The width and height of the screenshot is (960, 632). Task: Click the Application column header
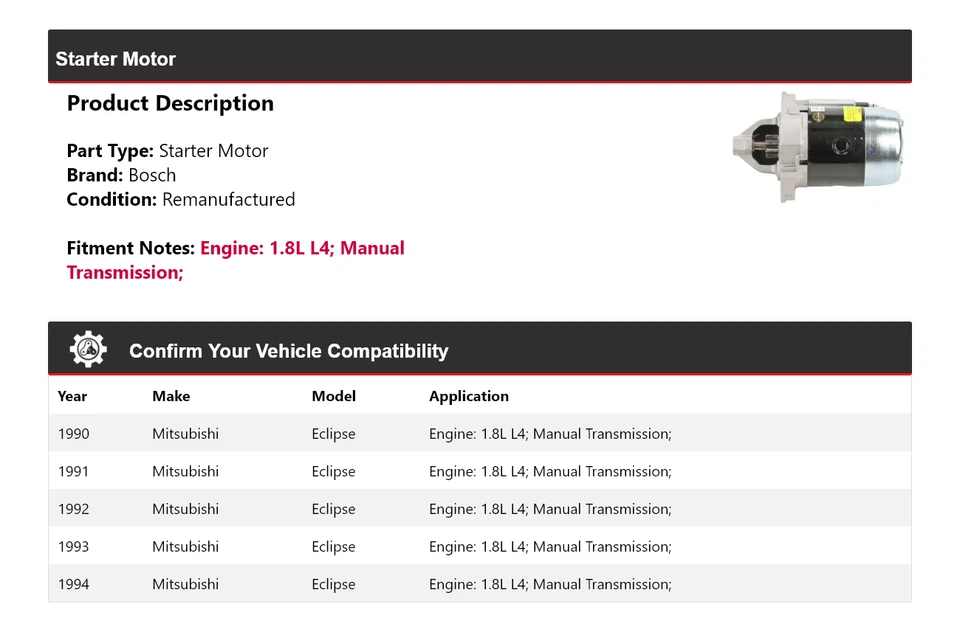[468, 396]
